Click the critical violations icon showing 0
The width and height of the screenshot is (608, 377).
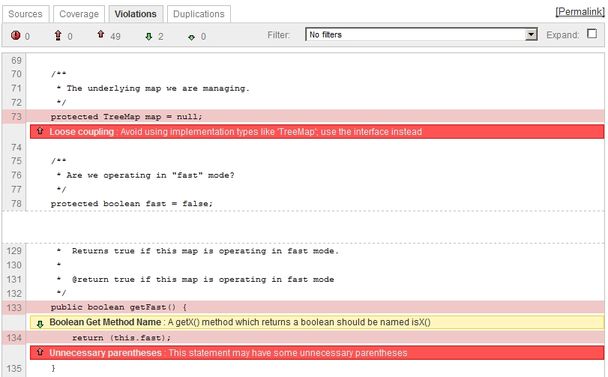[x=58, y=36]
